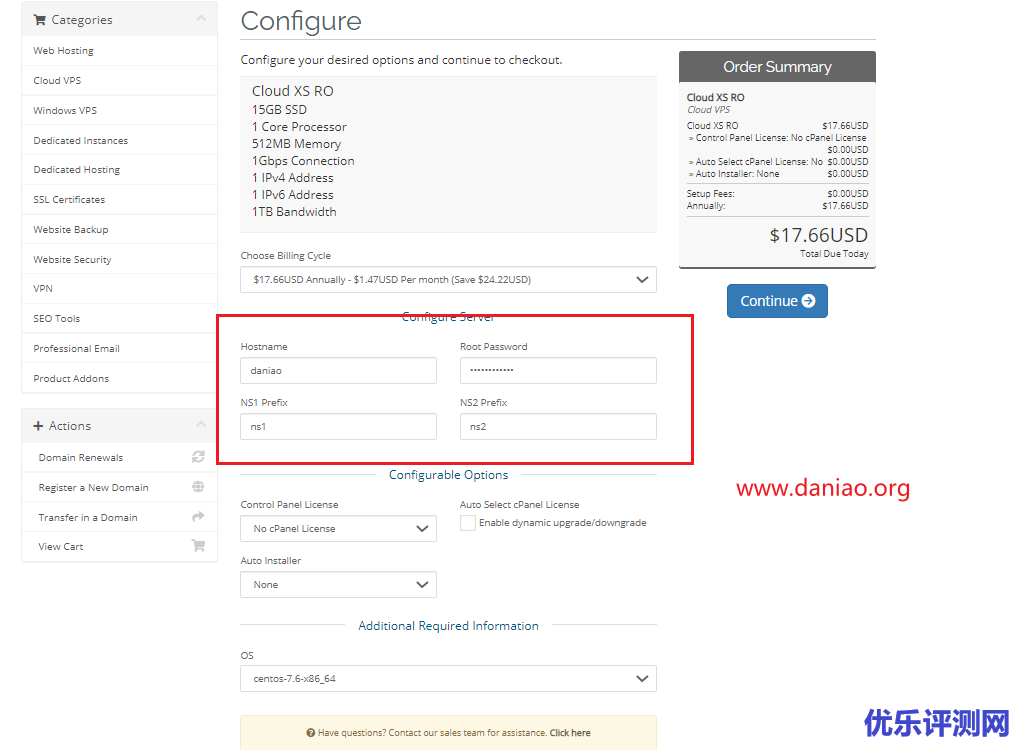Viewport: 1023px width, 750px height.
Task: Click the arrow icon beside Transfer in a Domain
Action: 198,517
